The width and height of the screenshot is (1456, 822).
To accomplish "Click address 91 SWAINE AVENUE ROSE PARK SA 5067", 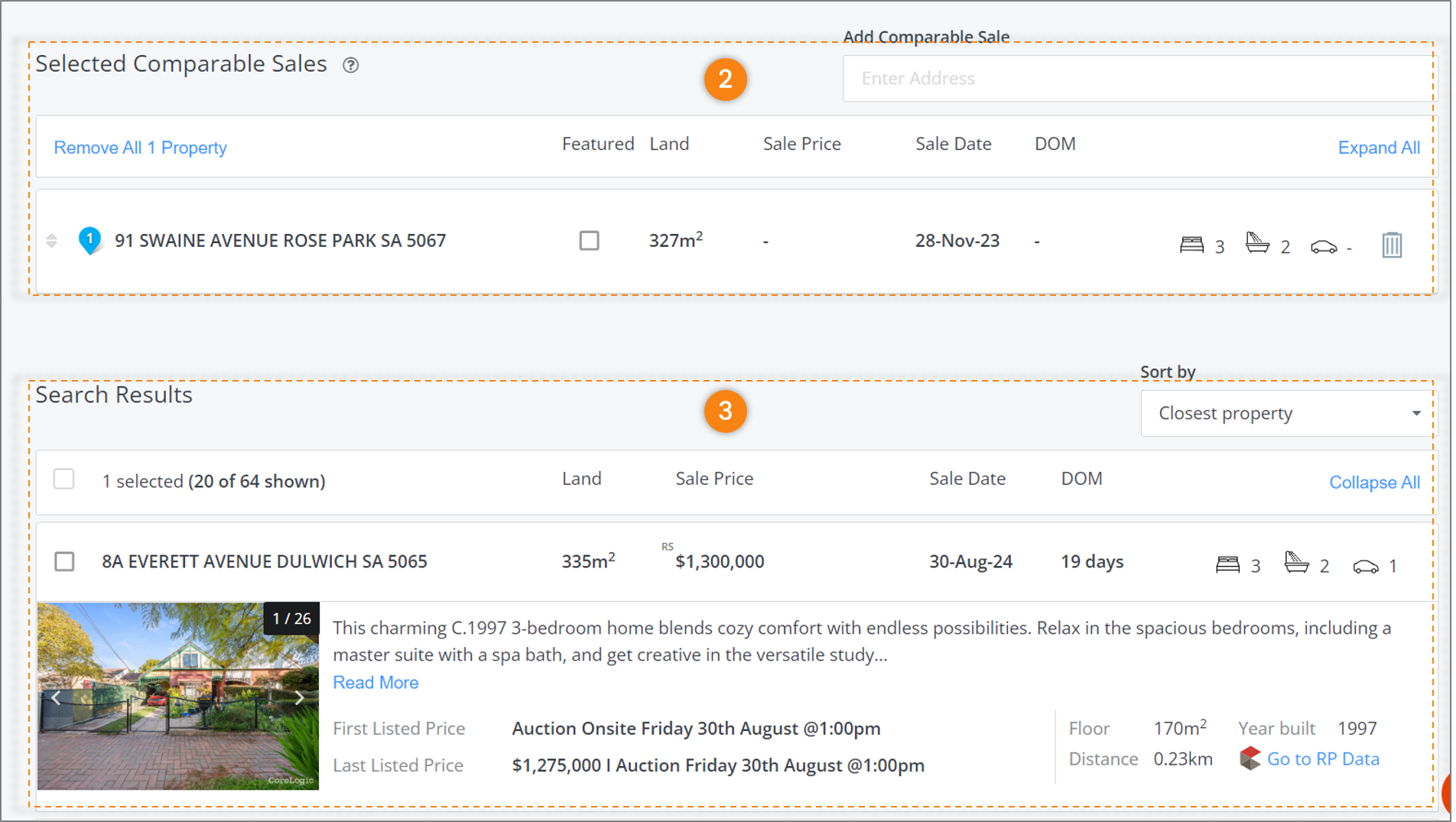I will pos(280,241).
